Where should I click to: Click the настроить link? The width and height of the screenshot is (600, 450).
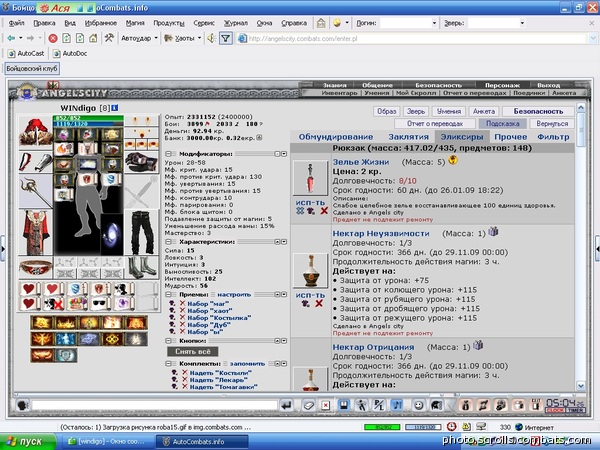(234, 295)
